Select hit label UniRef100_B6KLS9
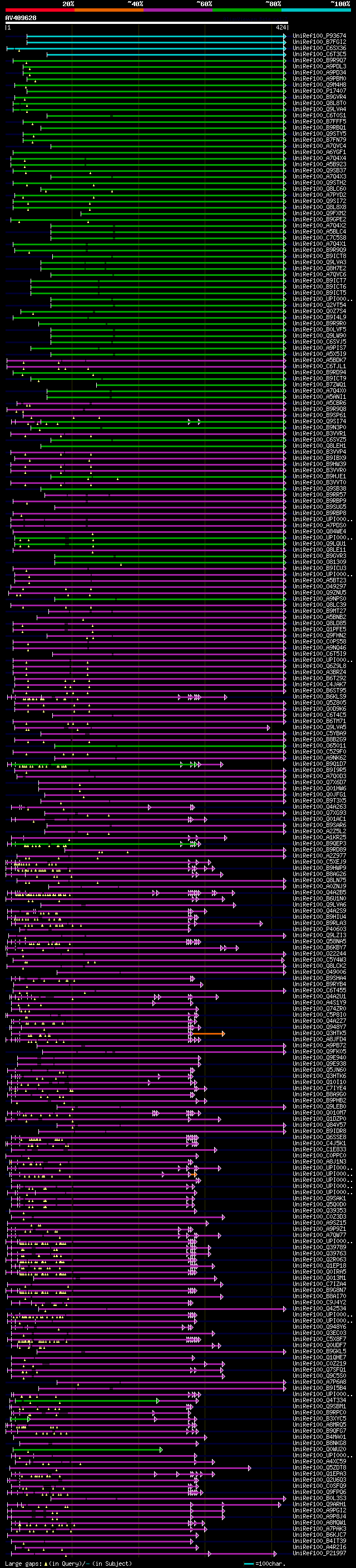This screenshot has width=356, height=1568. click(x=319, y=696)
